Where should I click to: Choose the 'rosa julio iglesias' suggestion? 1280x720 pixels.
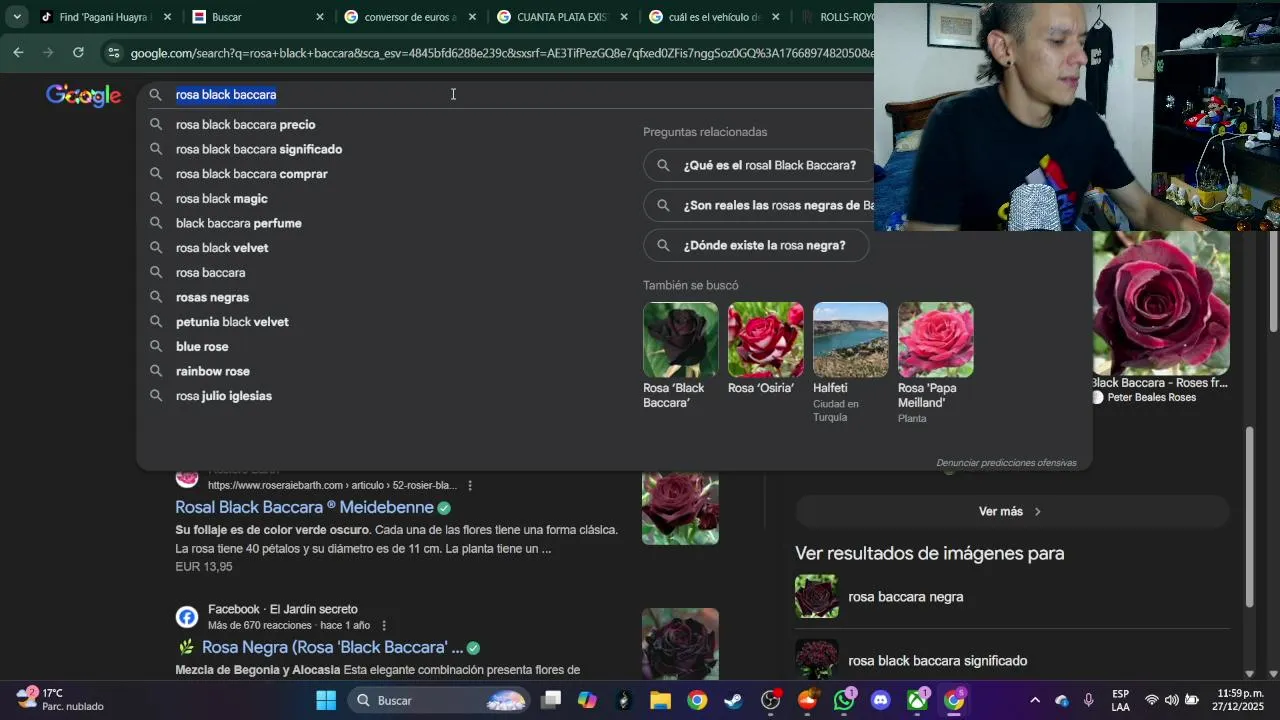(x=224, y=396)
